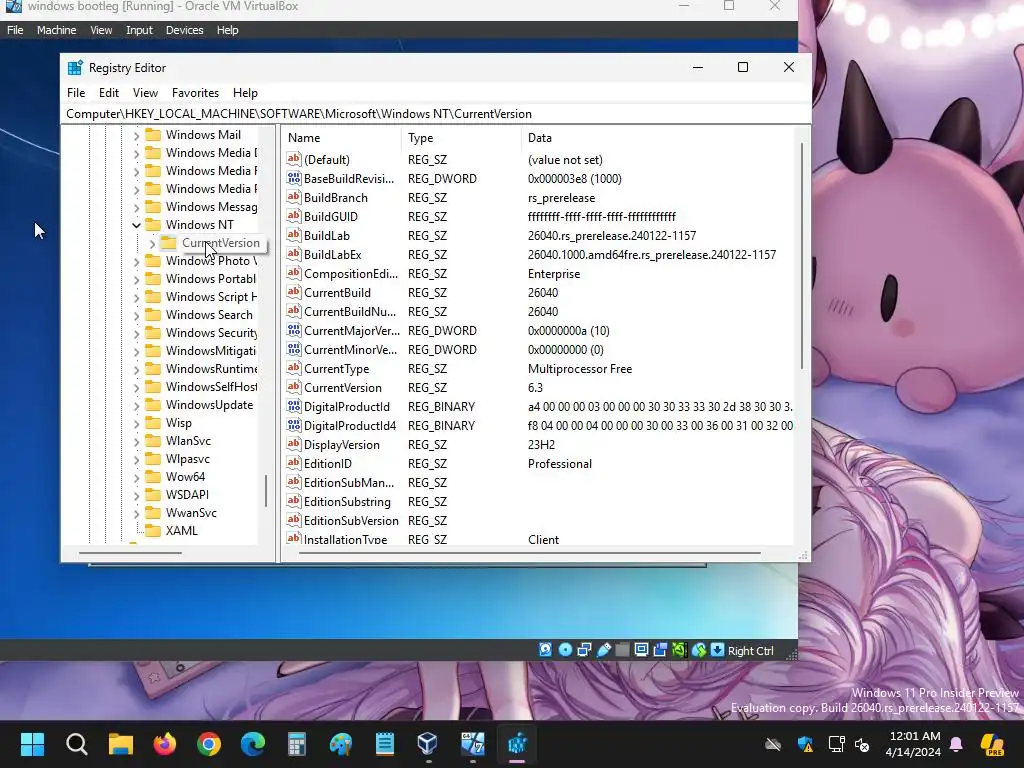Open Paint from the taskbar
Viewport: 1024px width, 768px height.
point(340,744)
